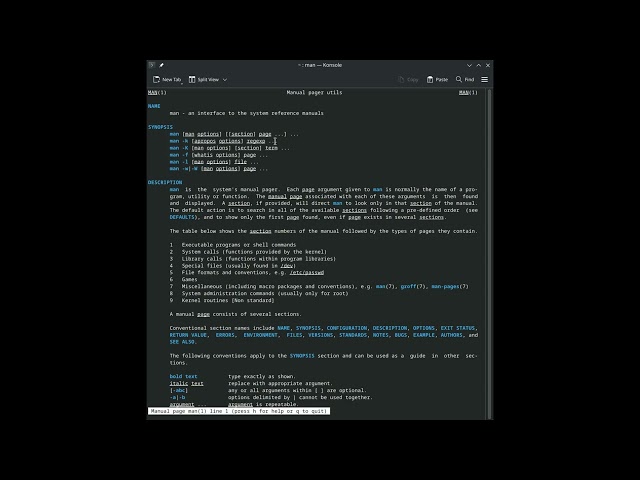
Task: Click the 'bold text' convention entry
Action: [x=184, y=377]
